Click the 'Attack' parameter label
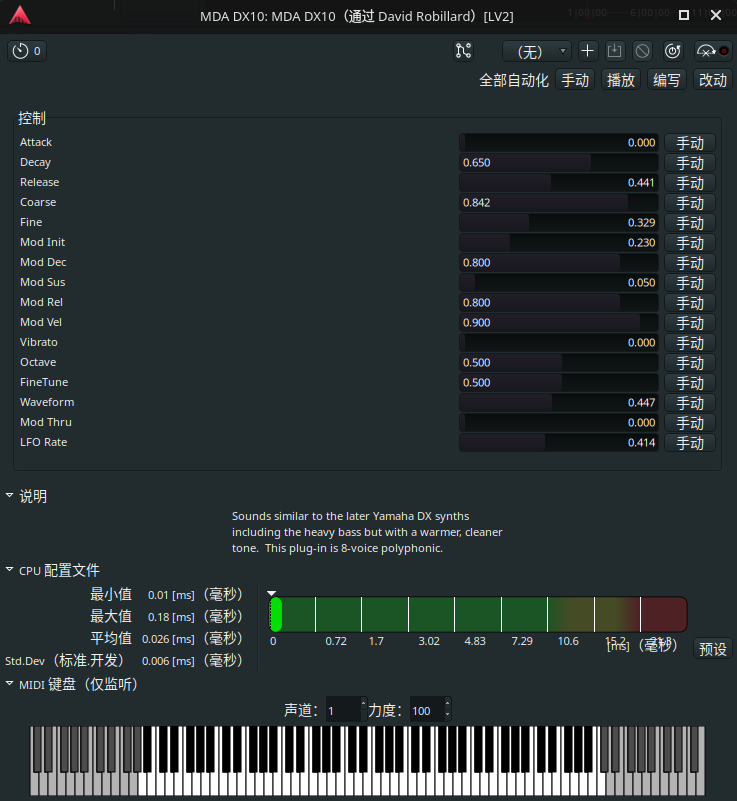737x801 pixels. (36, 142)
